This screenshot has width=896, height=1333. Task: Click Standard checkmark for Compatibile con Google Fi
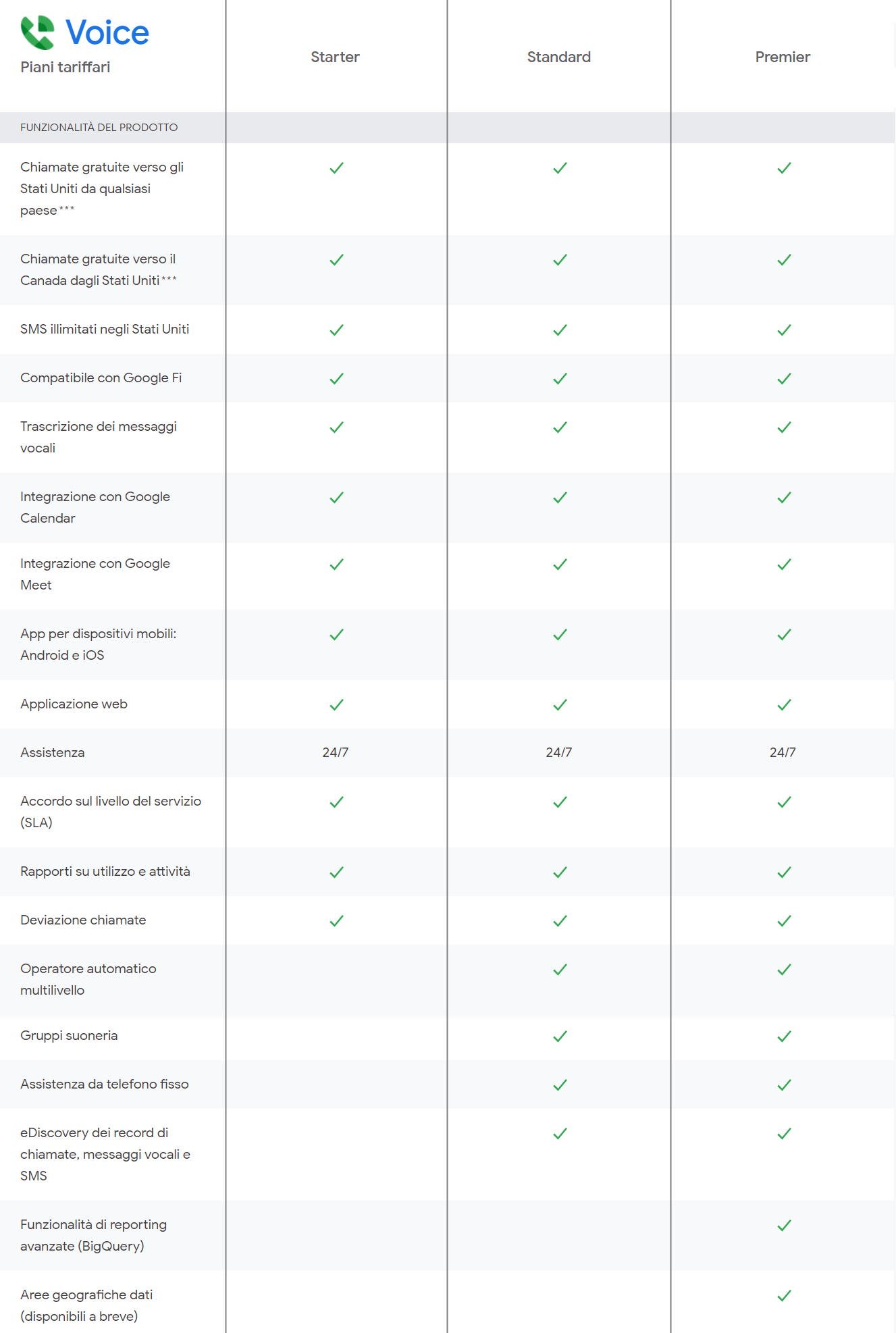tap(560, 379)
